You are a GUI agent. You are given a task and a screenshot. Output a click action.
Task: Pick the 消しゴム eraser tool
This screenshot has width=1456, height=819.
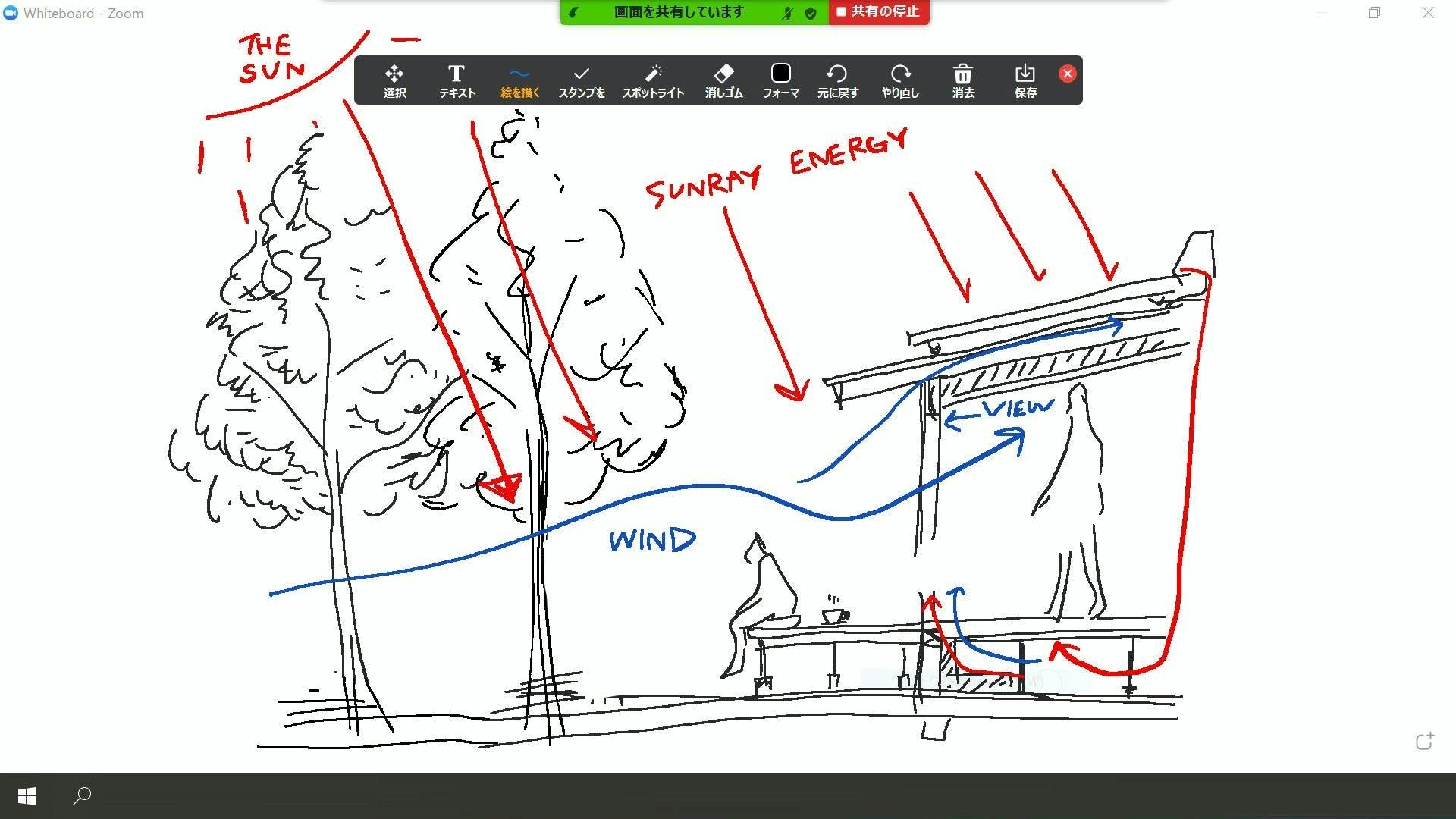[x=723, y=80]
